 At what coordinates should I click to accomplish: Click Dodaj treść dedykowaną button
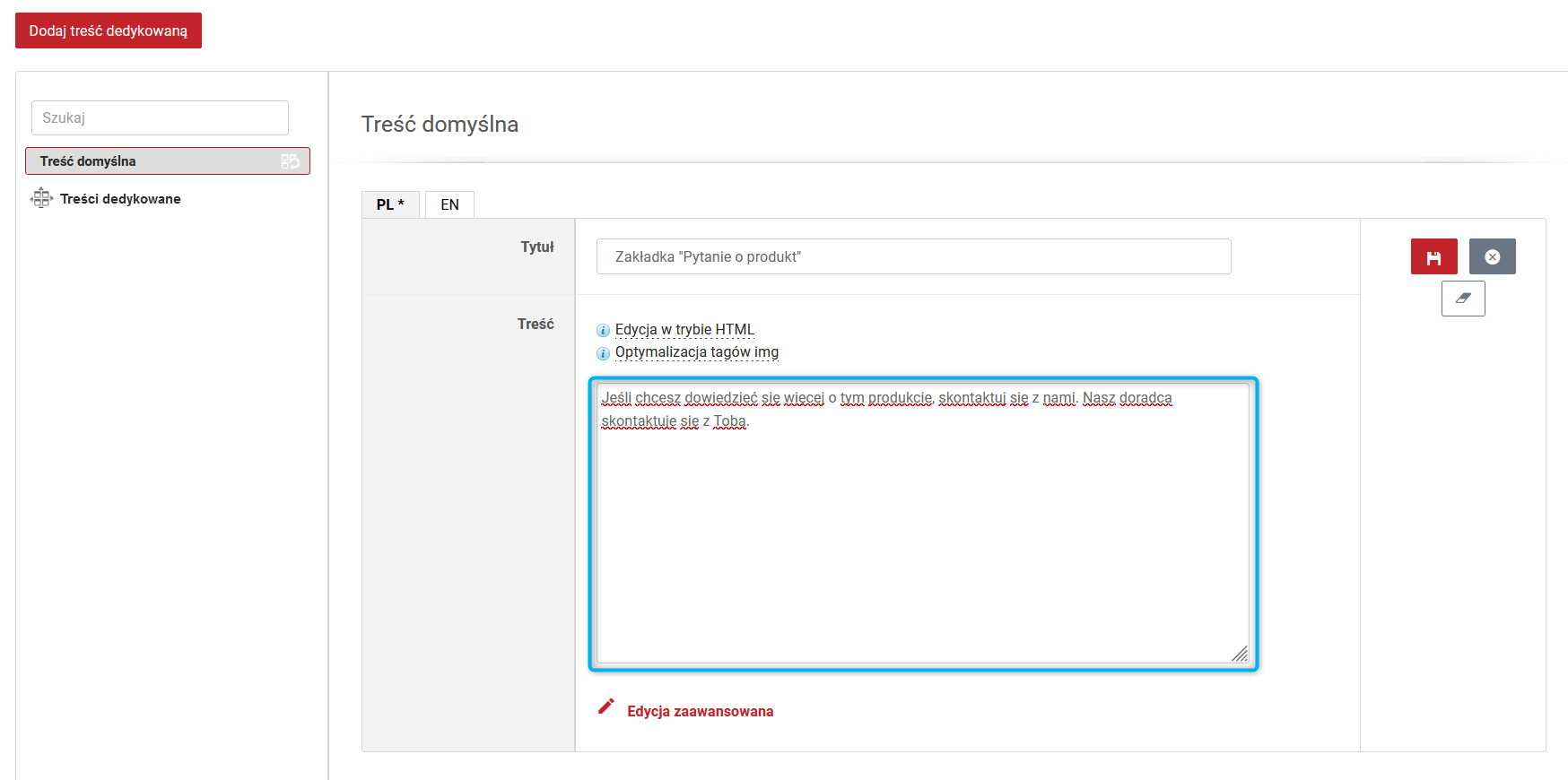109,30
